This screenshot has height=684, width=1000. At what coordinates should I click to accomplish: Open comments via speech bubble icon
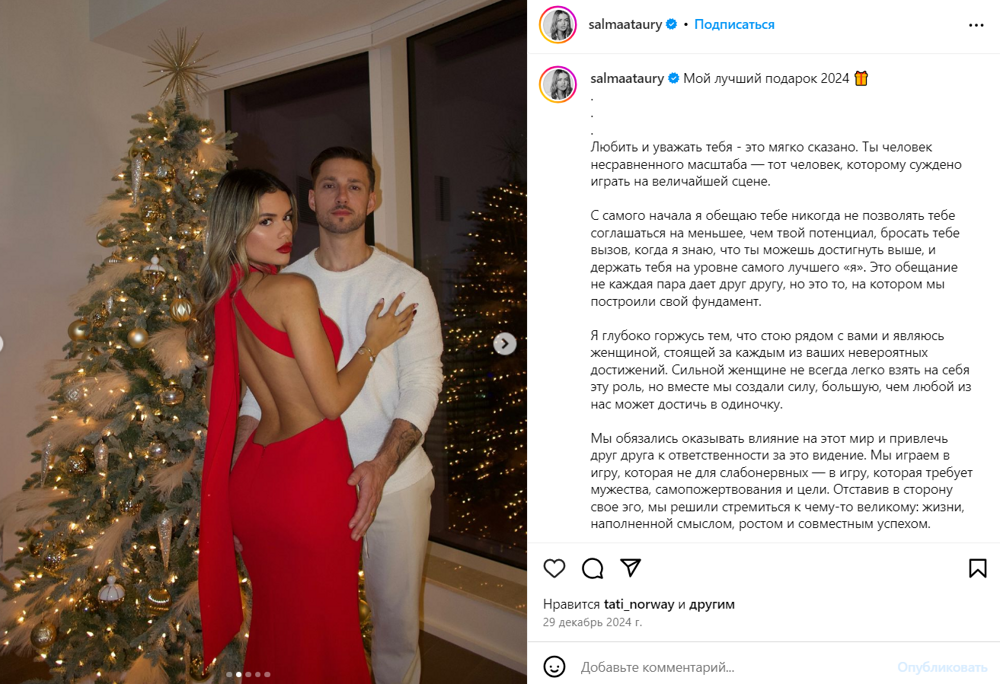tap(592, 568)
